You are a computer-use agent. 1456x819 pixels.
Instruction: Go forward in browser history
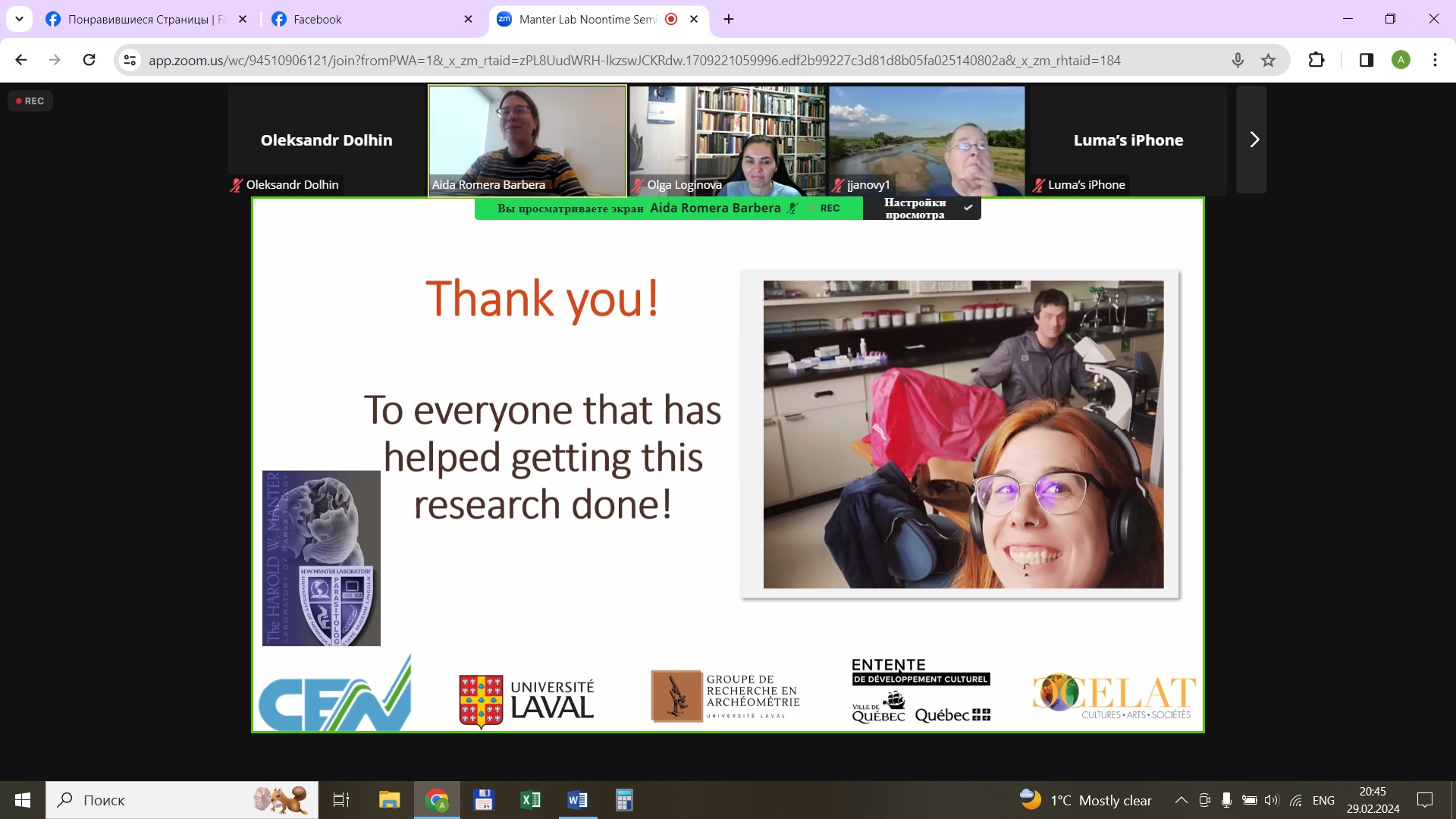click(55, 60)
